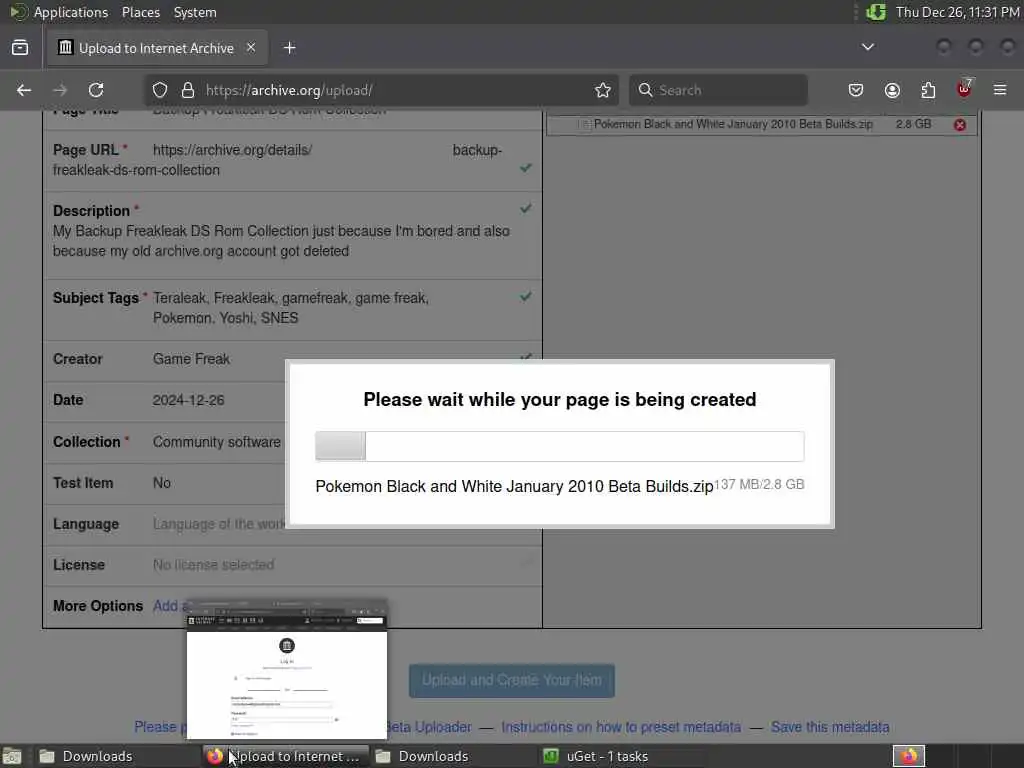Switch to uGet - 1 tasks window
The width and height of the screenshot is (1024, 768).
tap(622, 756)
